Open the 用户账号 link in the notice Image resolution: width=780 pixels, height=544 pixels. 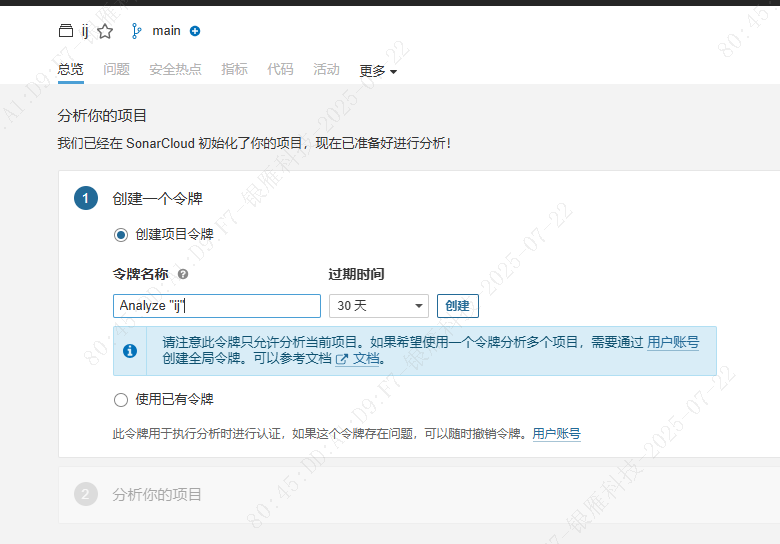673,342
